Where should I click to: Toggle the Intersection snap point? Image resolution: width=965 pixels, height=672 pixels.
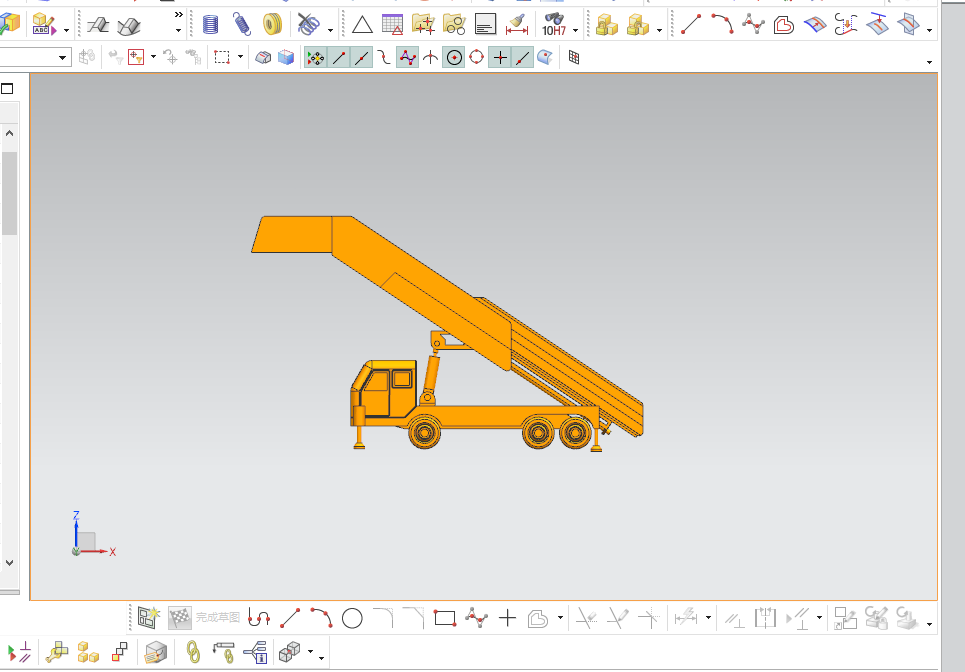pos(430,58)
